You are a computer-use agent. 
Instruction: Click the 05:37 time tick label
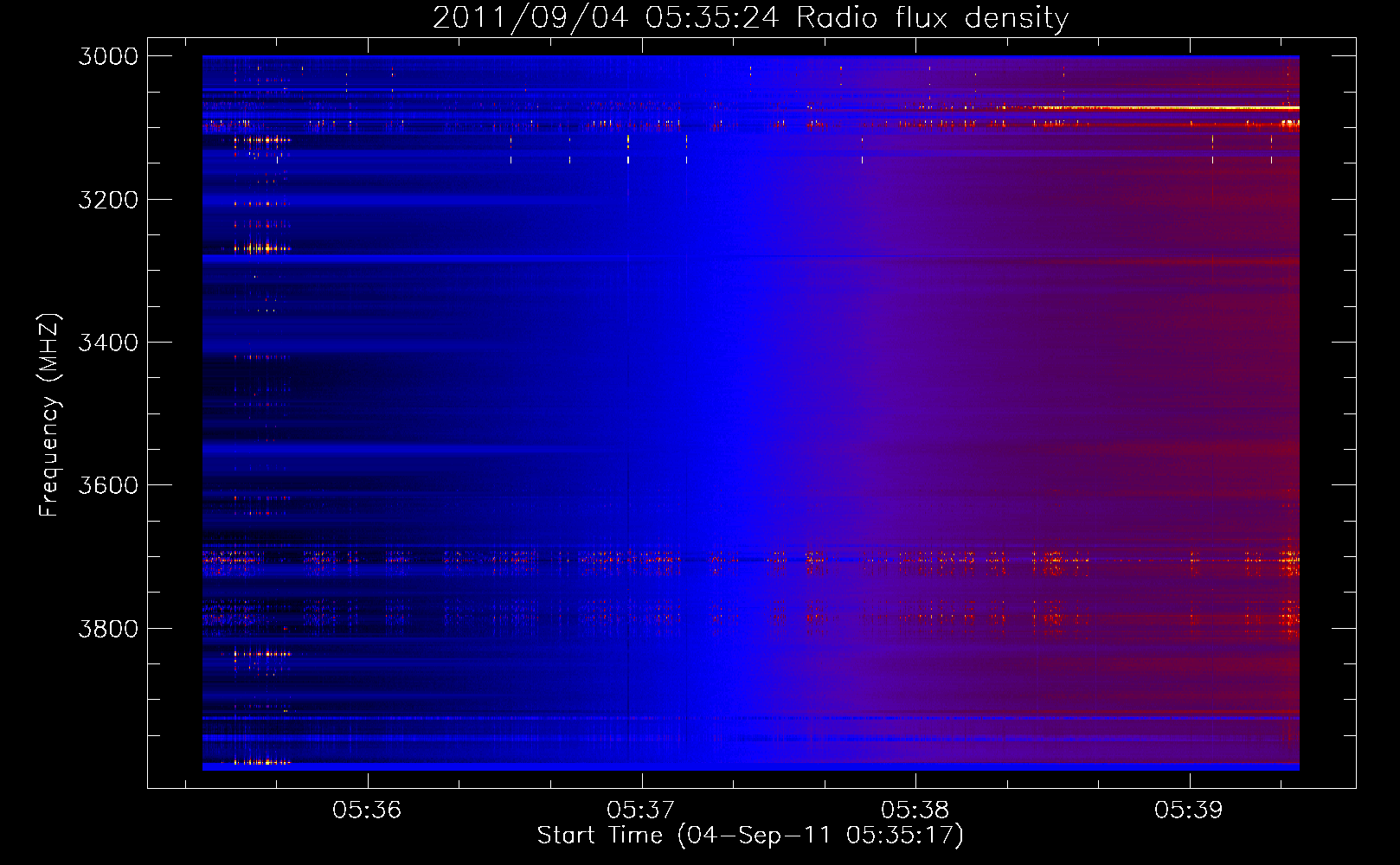[641, 810]
